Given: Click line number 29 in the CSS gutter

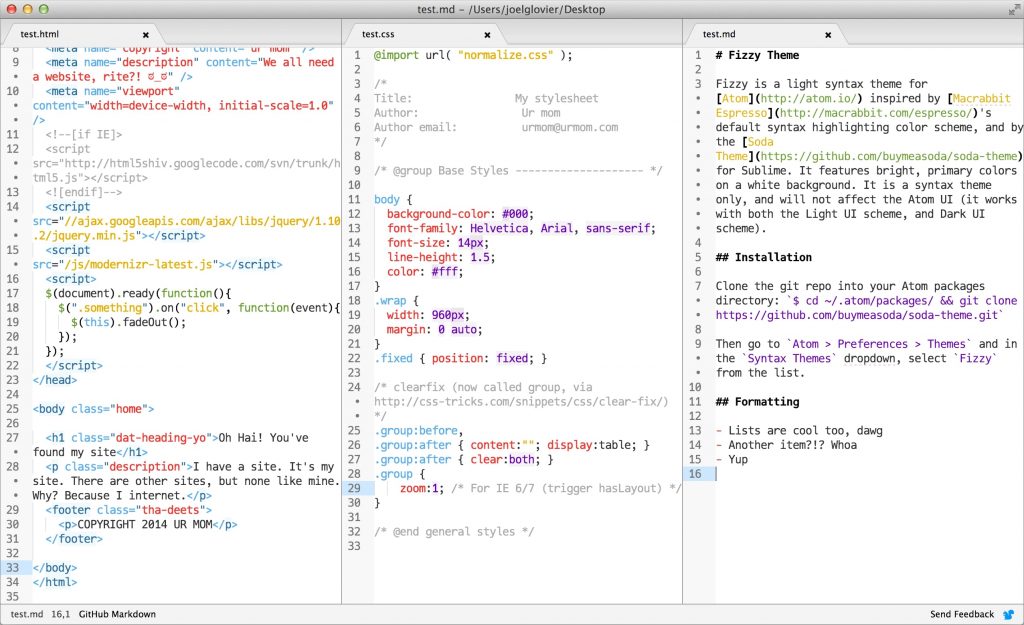Looking at the screenshot, I should coord(353,488).
